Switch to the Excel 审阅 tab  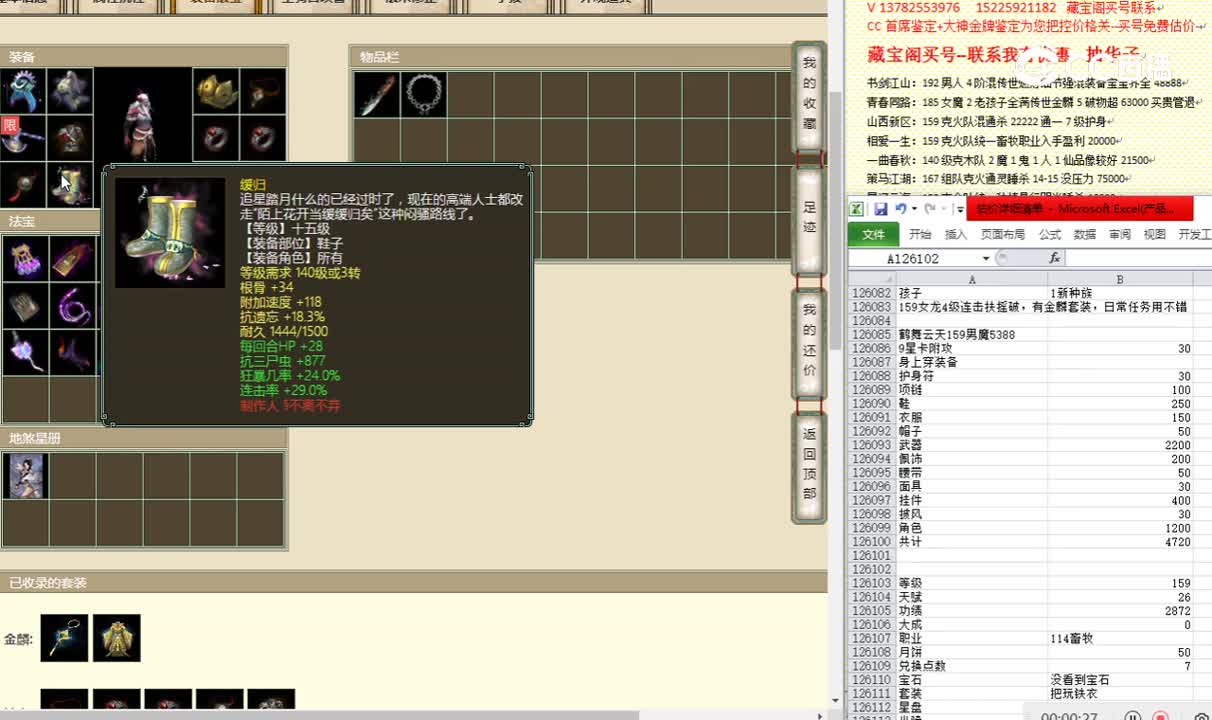[x=1120, y=234]
